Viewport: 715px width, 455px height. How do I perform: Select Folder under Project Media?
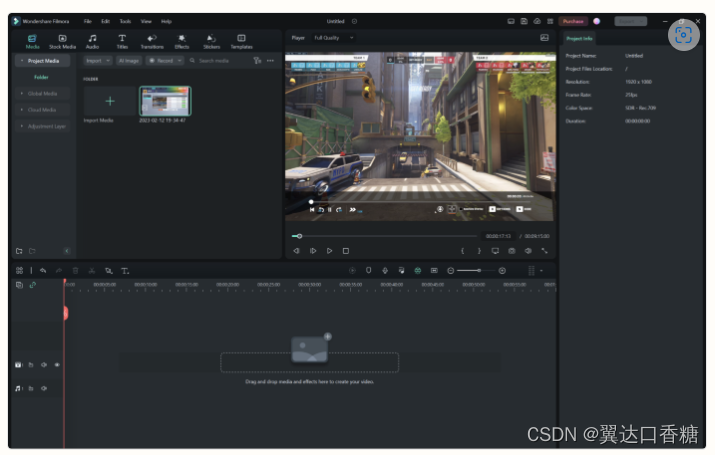coord(41,77)
